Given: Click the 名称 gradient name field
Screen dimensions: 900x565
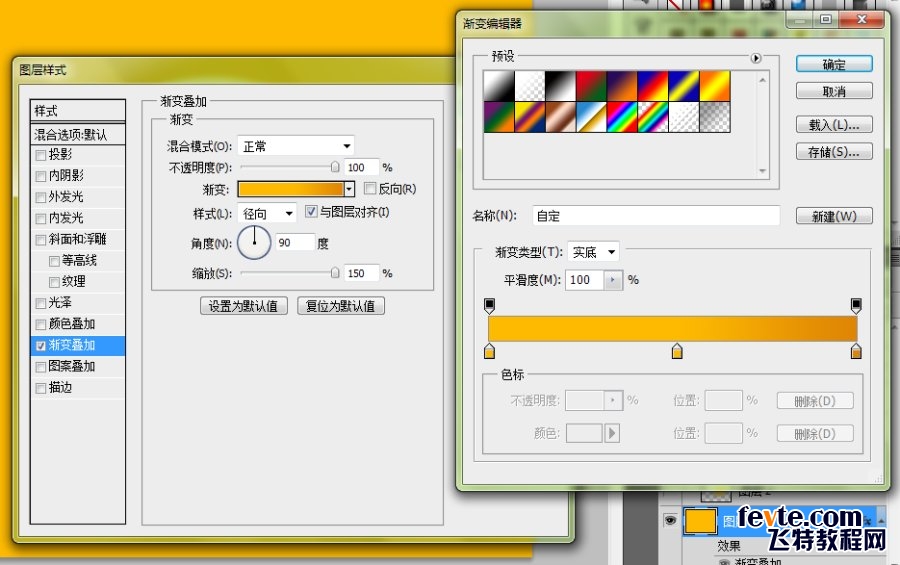Looking at the screenshot, I should click(x=656, y=216).
